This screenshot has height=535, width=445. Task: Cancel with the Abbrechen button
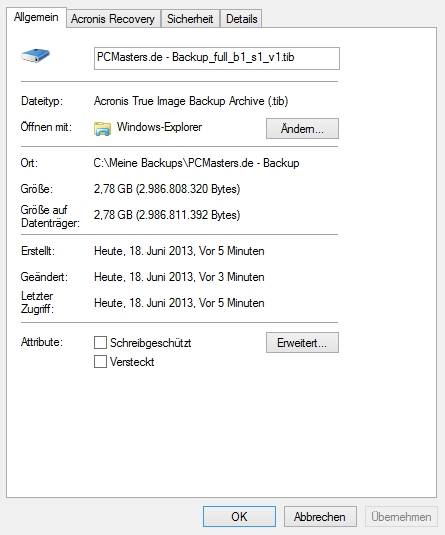click(x=320, y=517)
